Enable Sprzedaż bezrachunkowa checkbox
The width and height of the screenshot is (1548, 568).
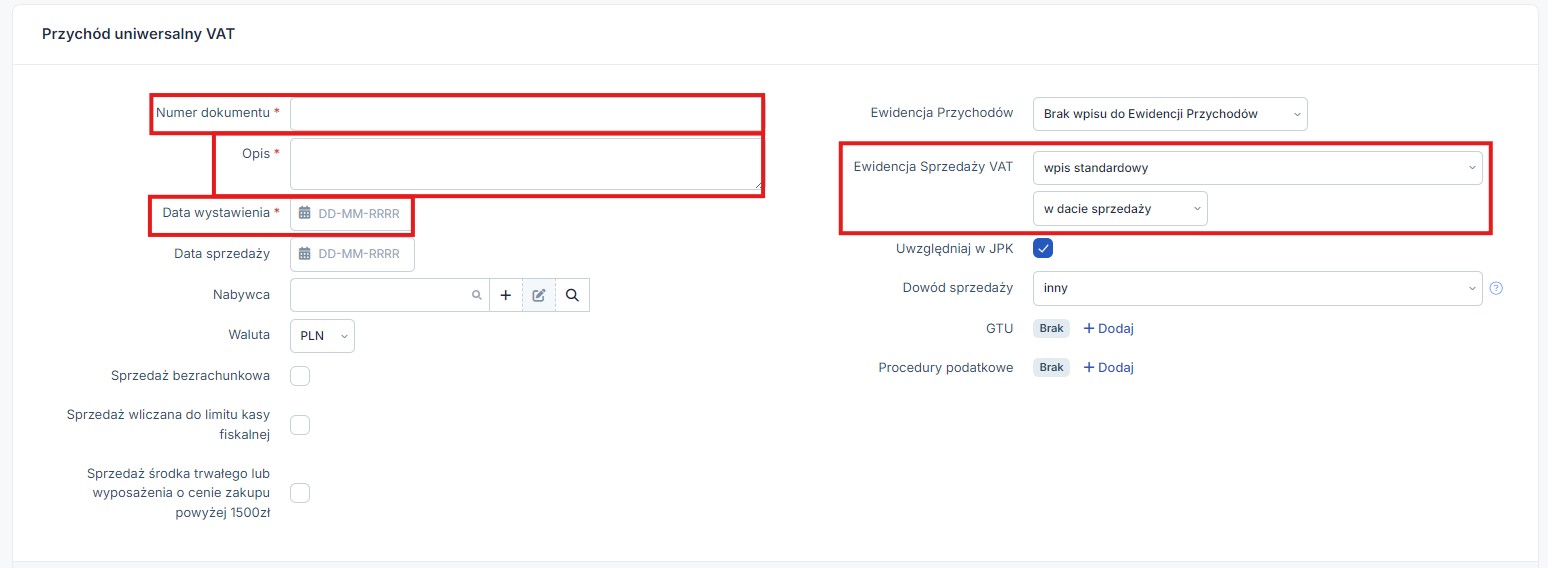click(x=300, y=376)
